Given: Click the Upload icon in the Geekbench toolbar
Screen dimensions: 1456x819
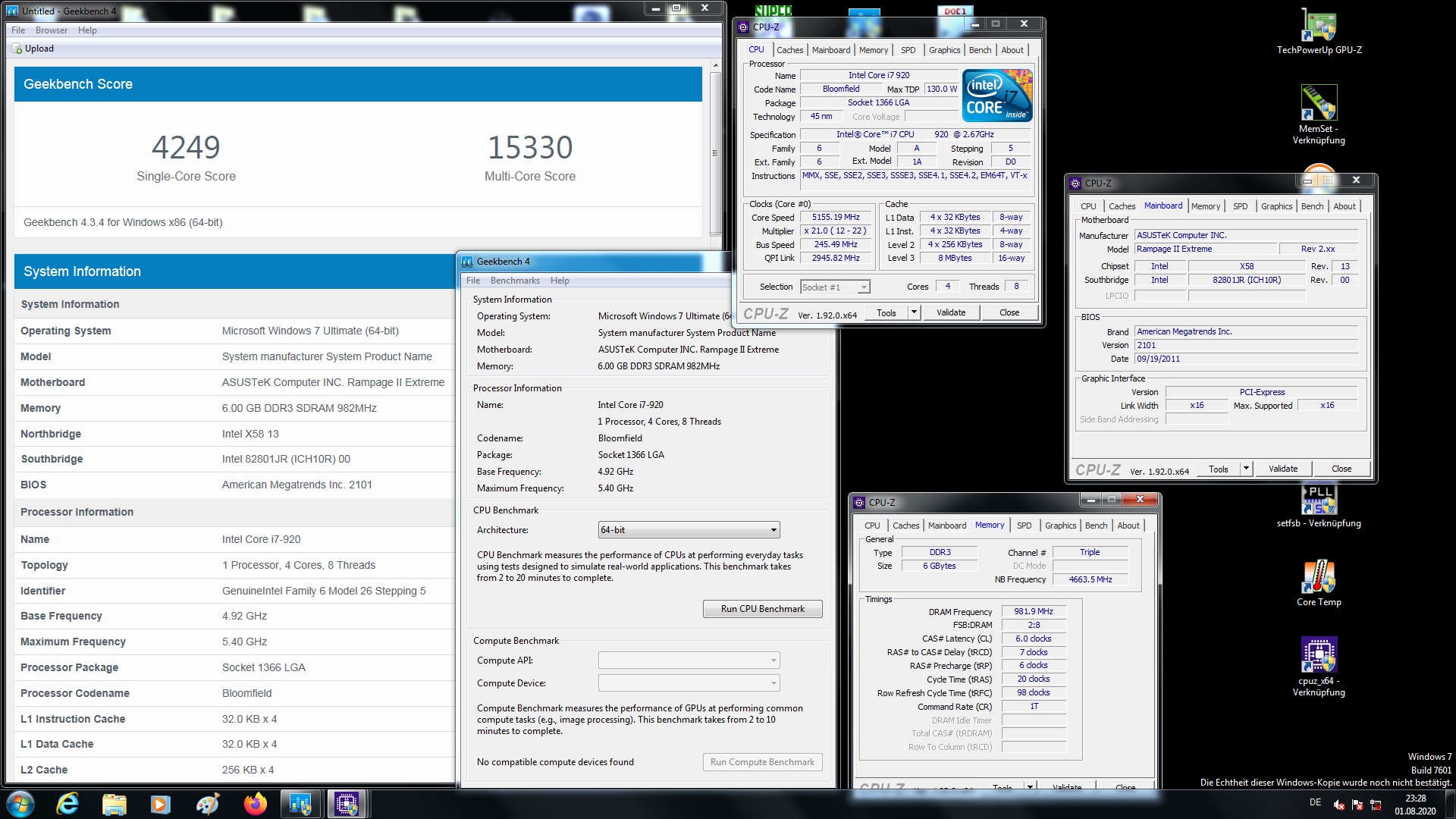Looking at the screenshot, I should (x=17, y=49).
